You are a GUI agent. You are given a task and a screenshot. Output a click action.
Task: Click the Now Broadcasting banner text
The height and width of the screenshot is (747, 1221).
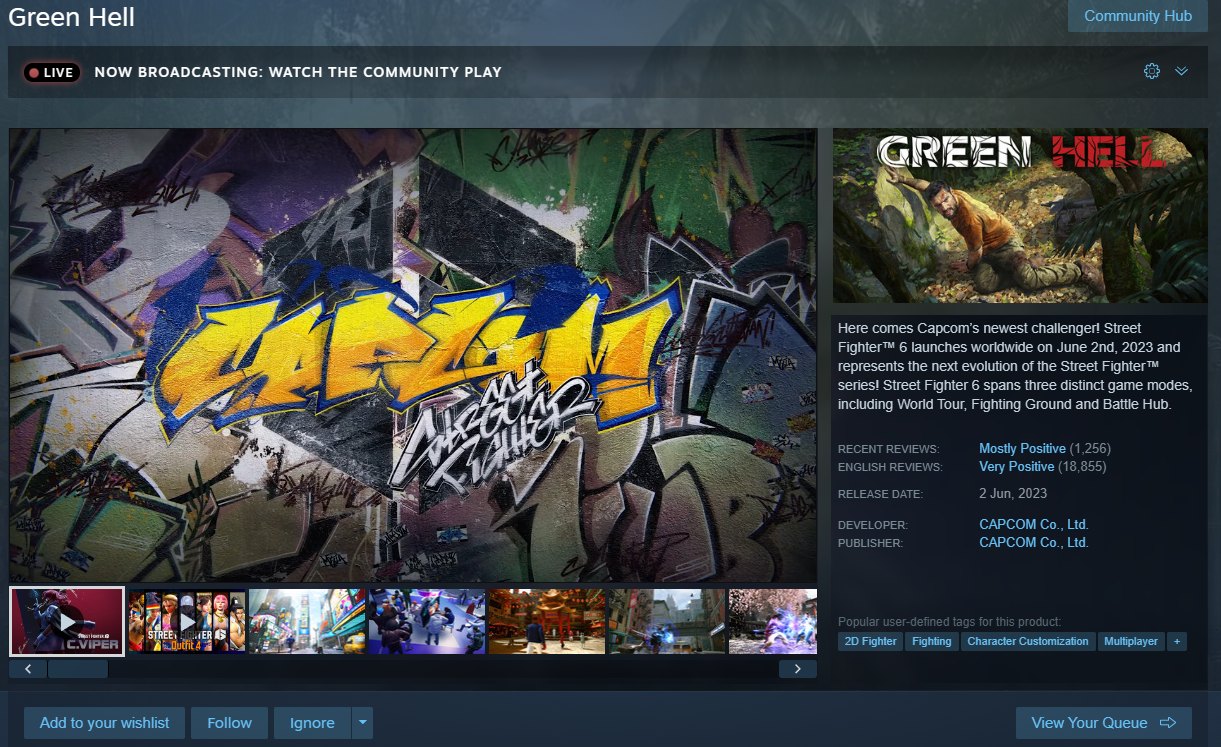pos(298,72)
